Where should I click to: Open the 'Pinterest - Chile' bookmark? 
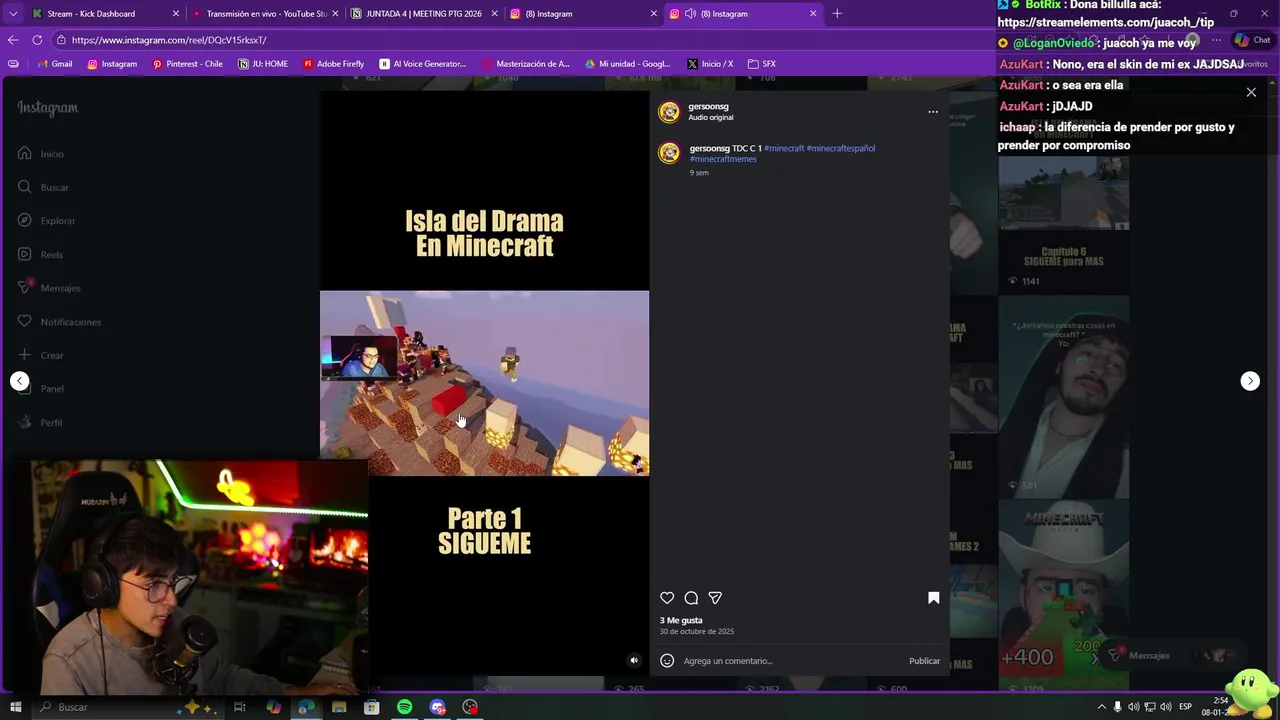pyautogui.click(x=188, y=64)
